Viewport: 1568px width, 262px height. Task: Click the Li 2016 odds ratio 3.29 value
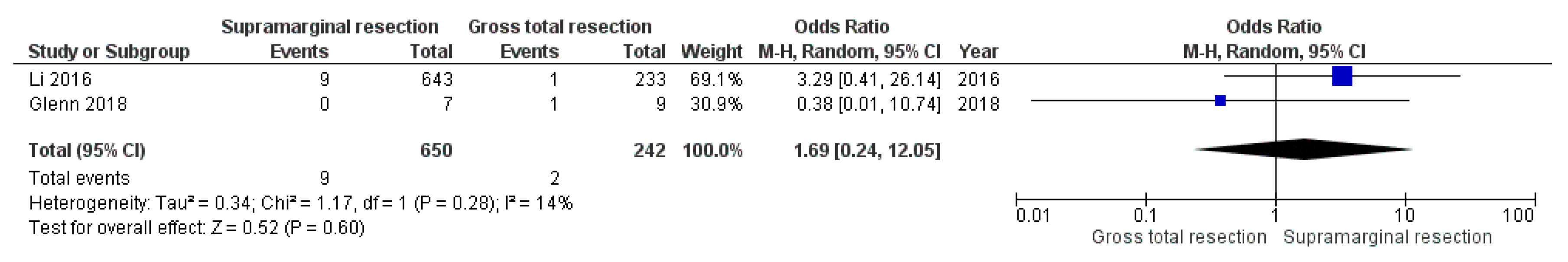point(868,80)
